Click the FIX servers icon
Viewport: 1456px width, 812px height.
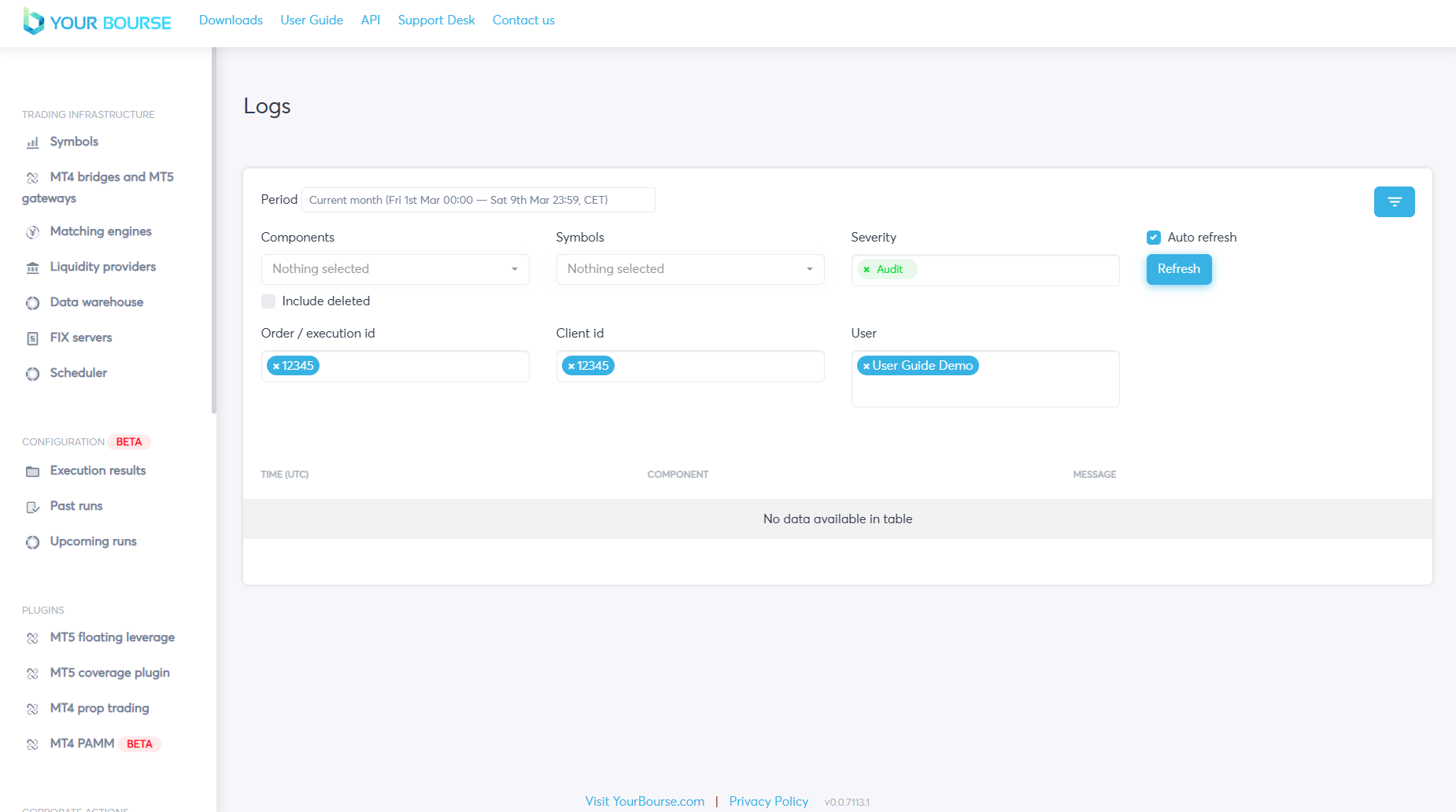pyautogui.click(x=32, y=338)
